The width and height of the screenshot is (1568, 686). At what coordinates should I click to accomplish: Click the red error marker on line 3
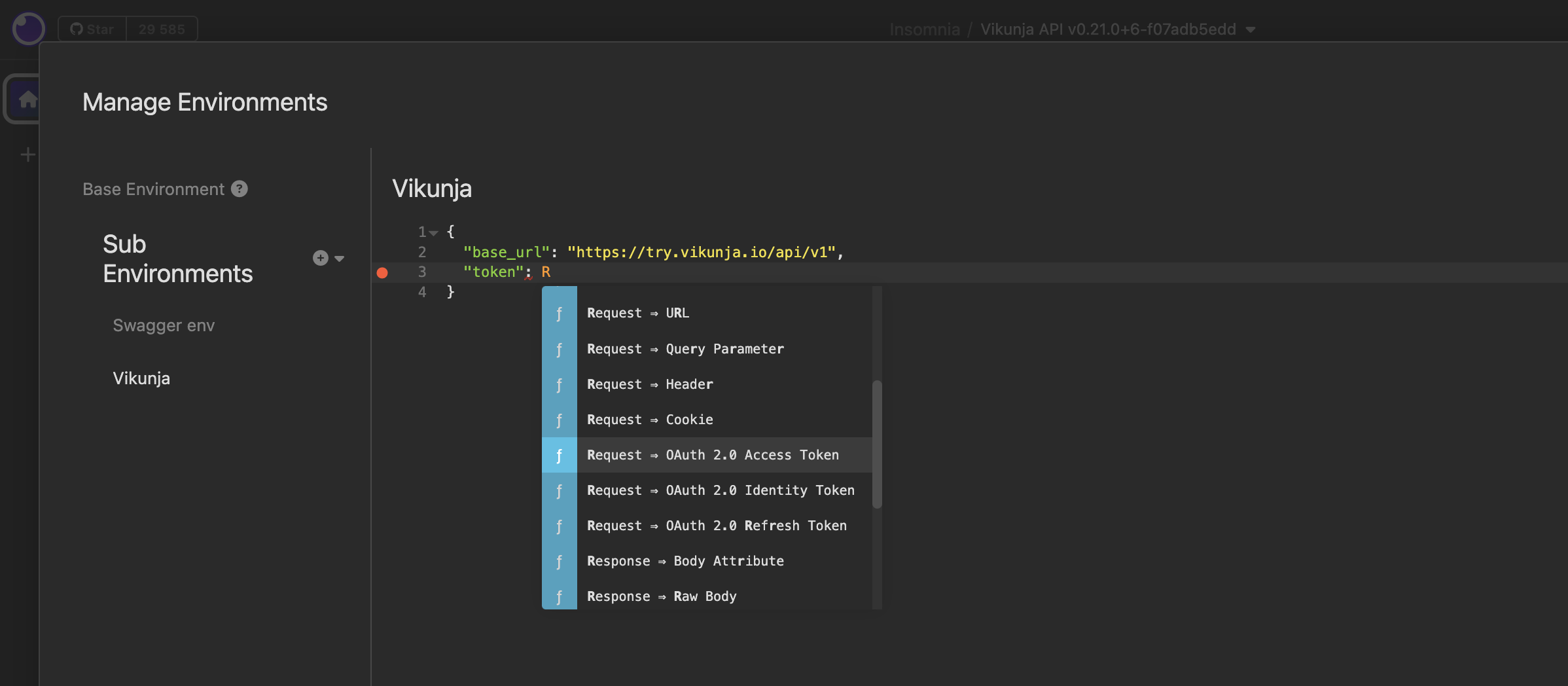(x=382, y=273)
